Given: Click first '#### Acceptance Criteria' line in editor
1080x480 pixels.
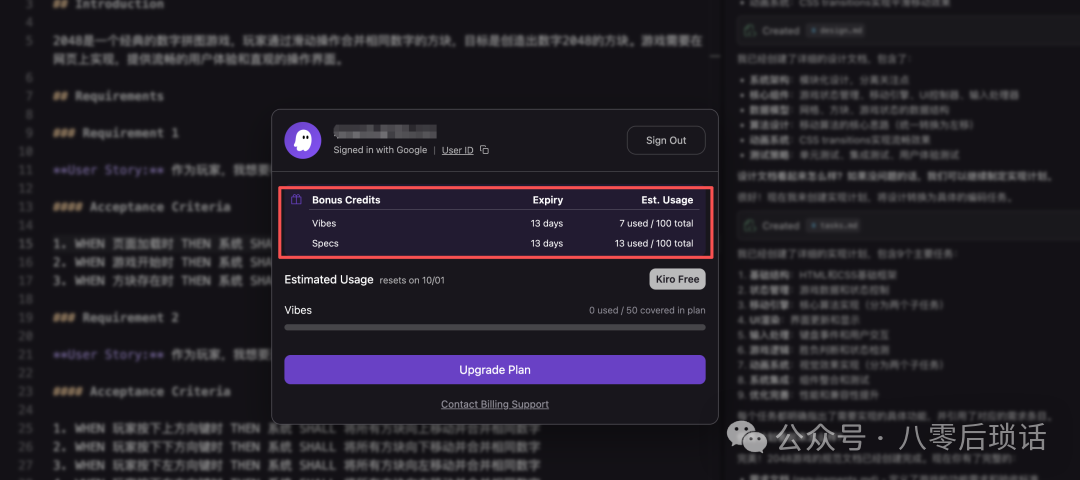Looking at the screenshot, I should pyautogui.click(x=141, y=207).
